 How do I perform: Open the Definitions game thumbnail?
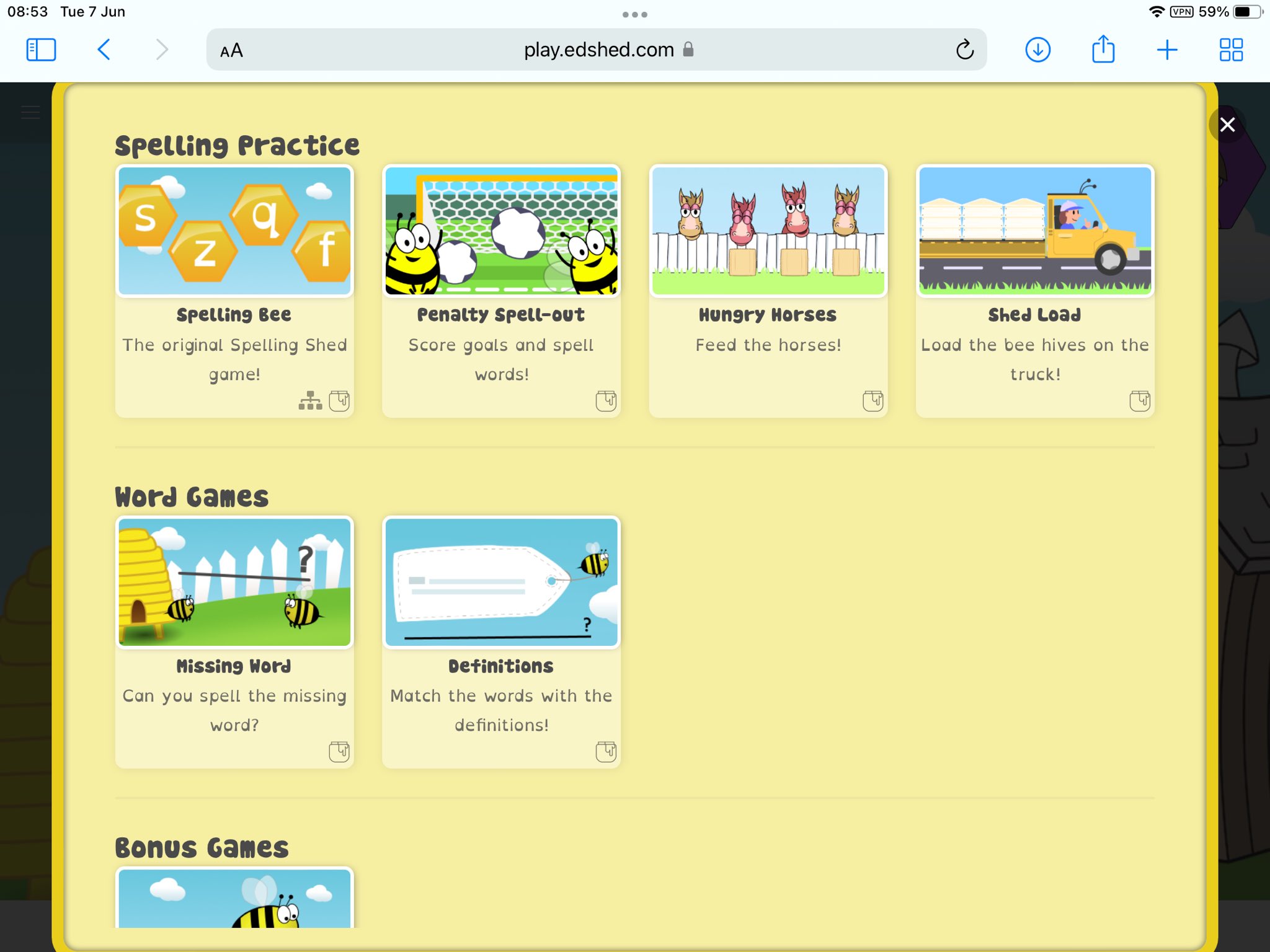tap(501, 582)
